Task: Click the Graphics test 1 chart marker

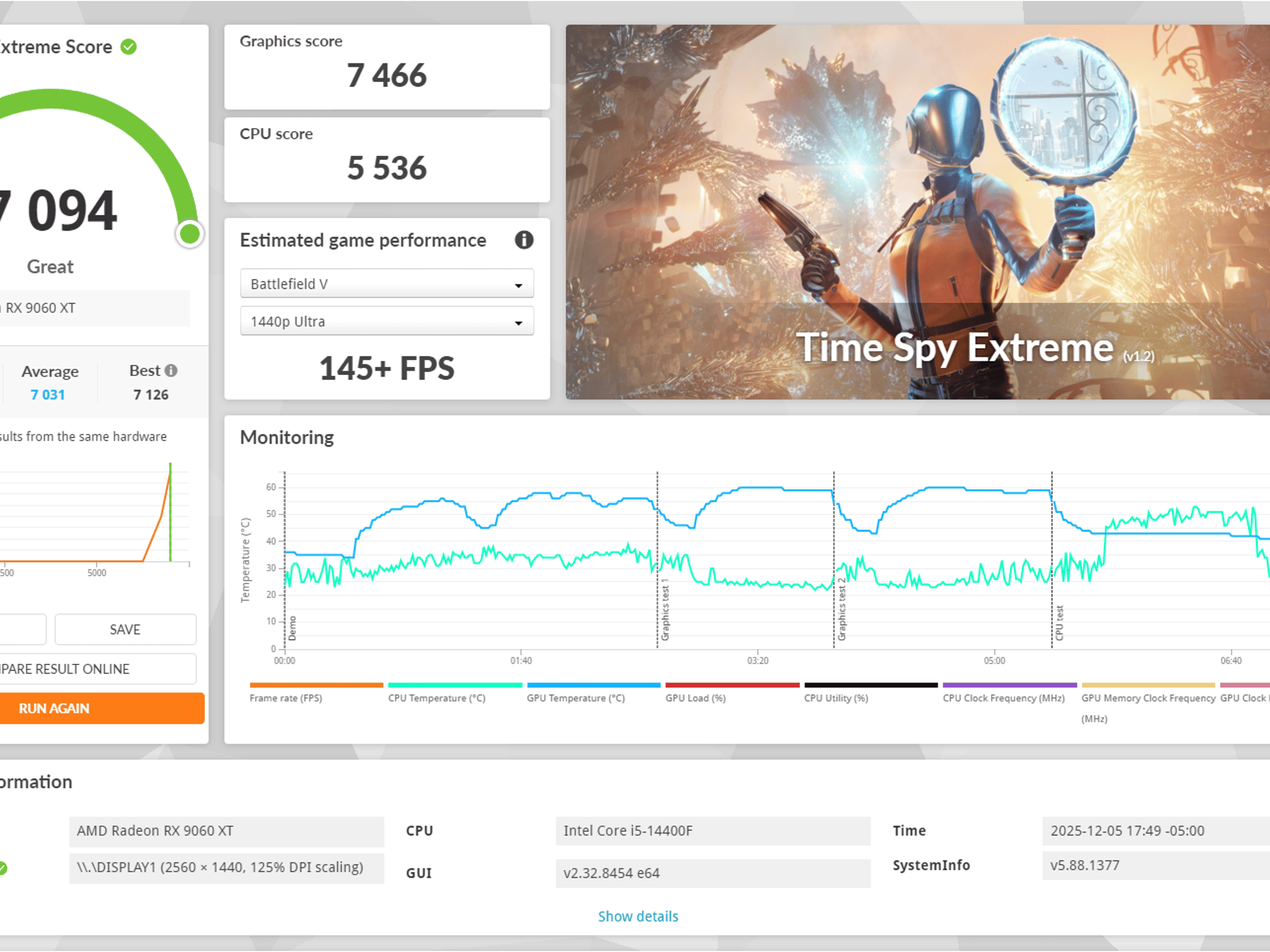Action: pyautogui.click(x=665, y=610)
